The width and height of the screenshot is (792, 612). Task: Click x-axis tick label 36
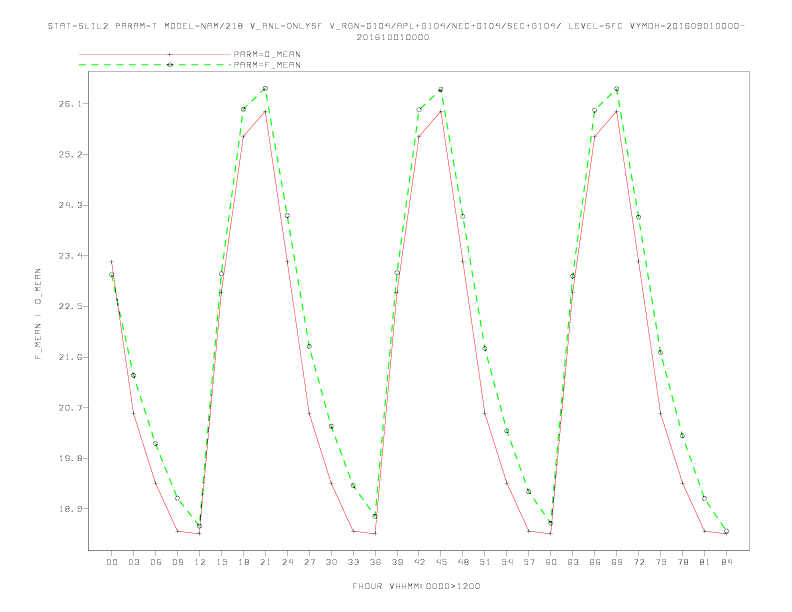[x=375, y=562]
